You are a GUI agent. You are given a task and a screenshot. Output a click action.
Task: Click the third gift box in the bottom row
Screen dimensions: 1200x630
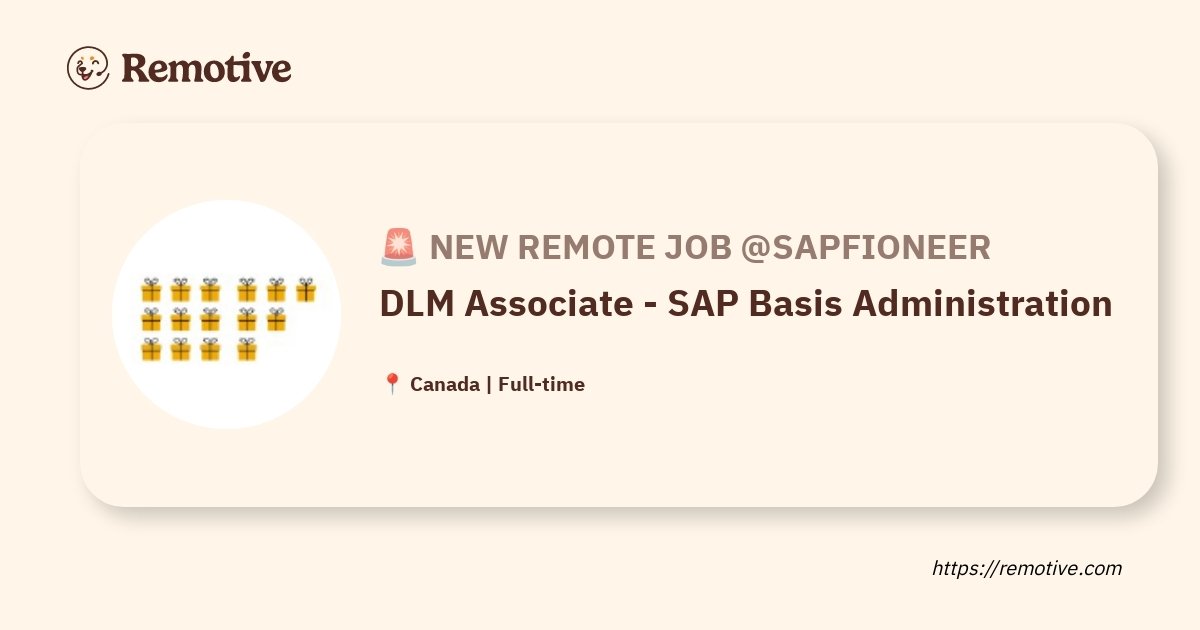click(x=210, y=349)
